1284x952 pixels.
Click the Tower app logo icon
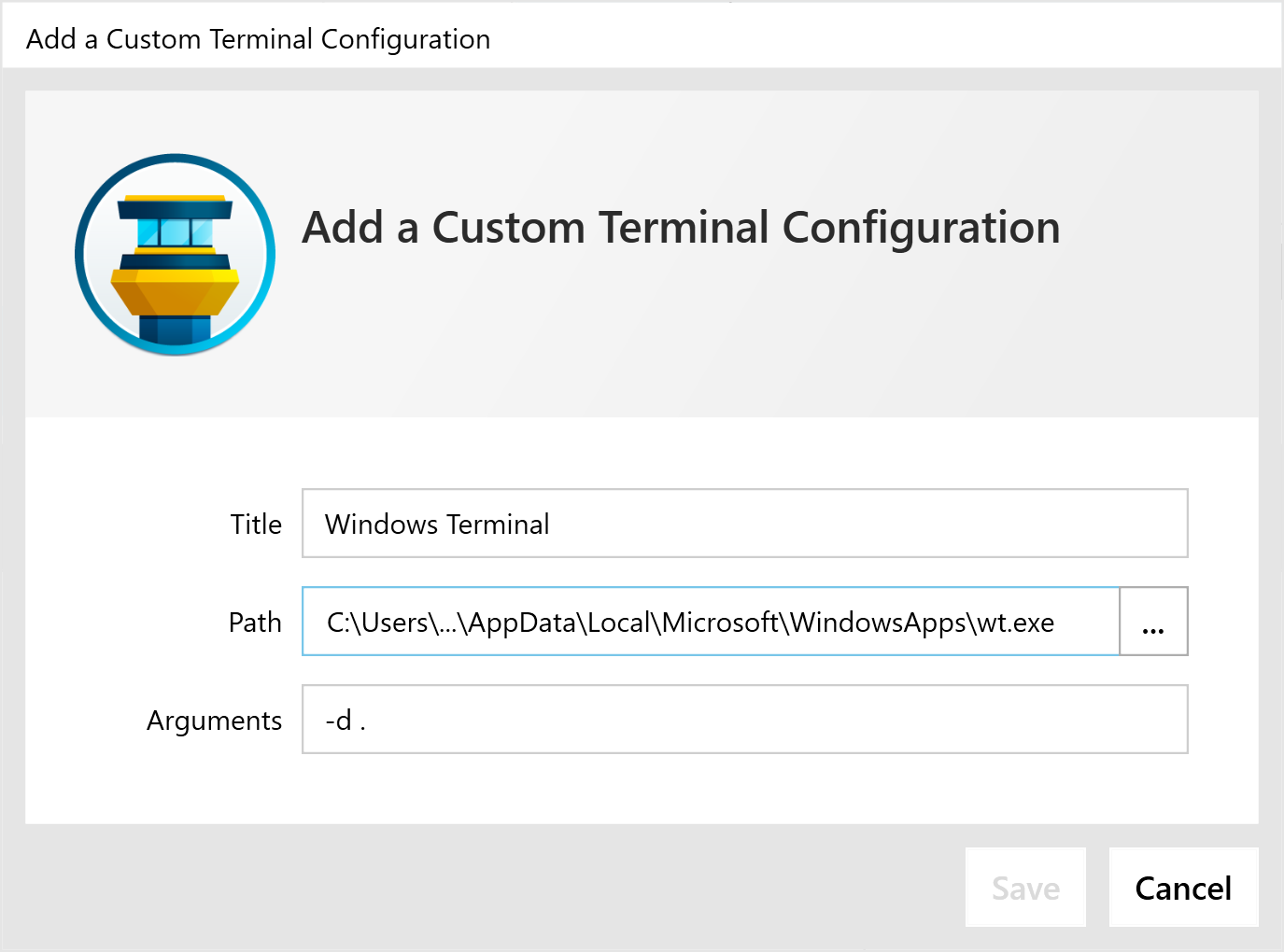point(176,254)
